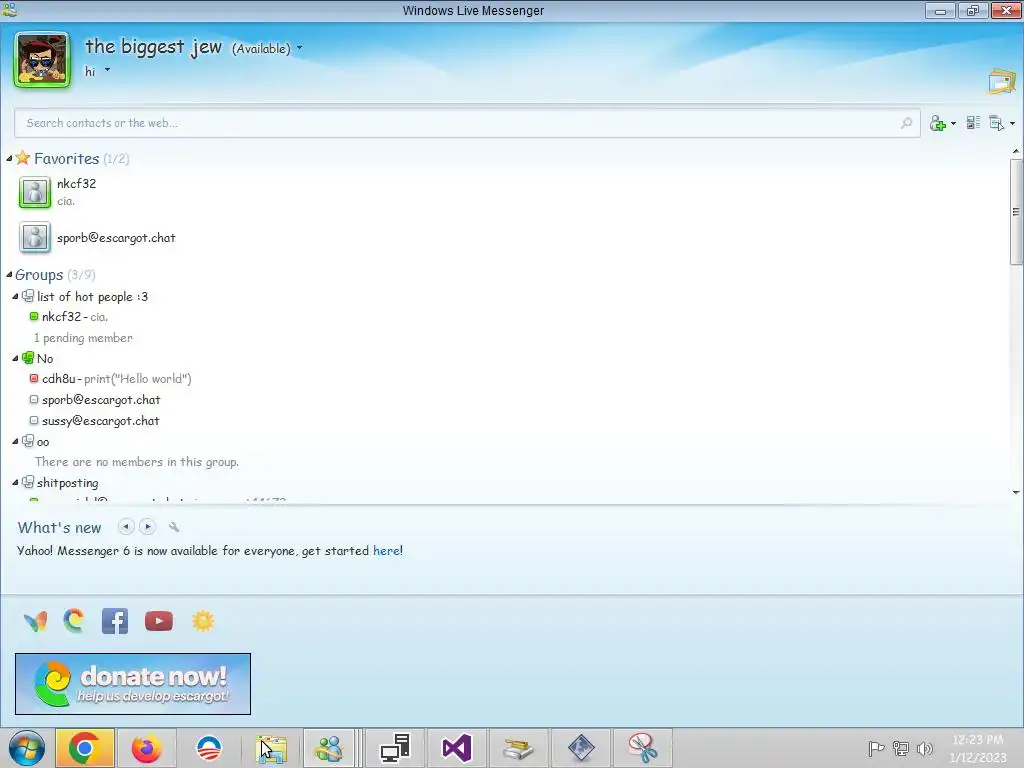The image size is (1024, 768).
Task: Select sussy@escargot.chat contact
Action: tap(101, 421)
